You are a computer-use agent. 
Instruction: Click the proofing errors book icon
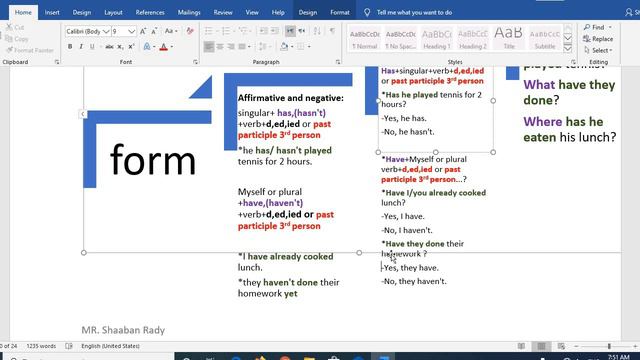(69, 346)
